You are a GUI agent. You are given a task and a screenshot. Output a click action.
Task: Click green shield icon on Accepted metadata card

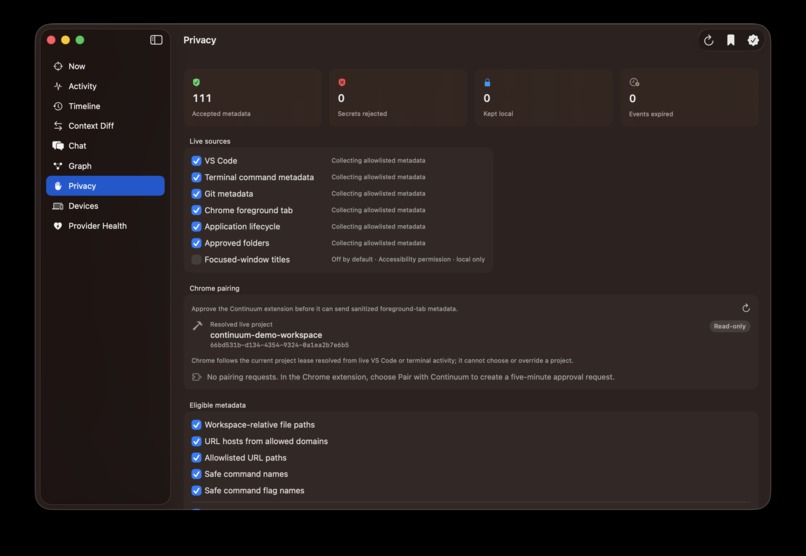coord(196,82)
